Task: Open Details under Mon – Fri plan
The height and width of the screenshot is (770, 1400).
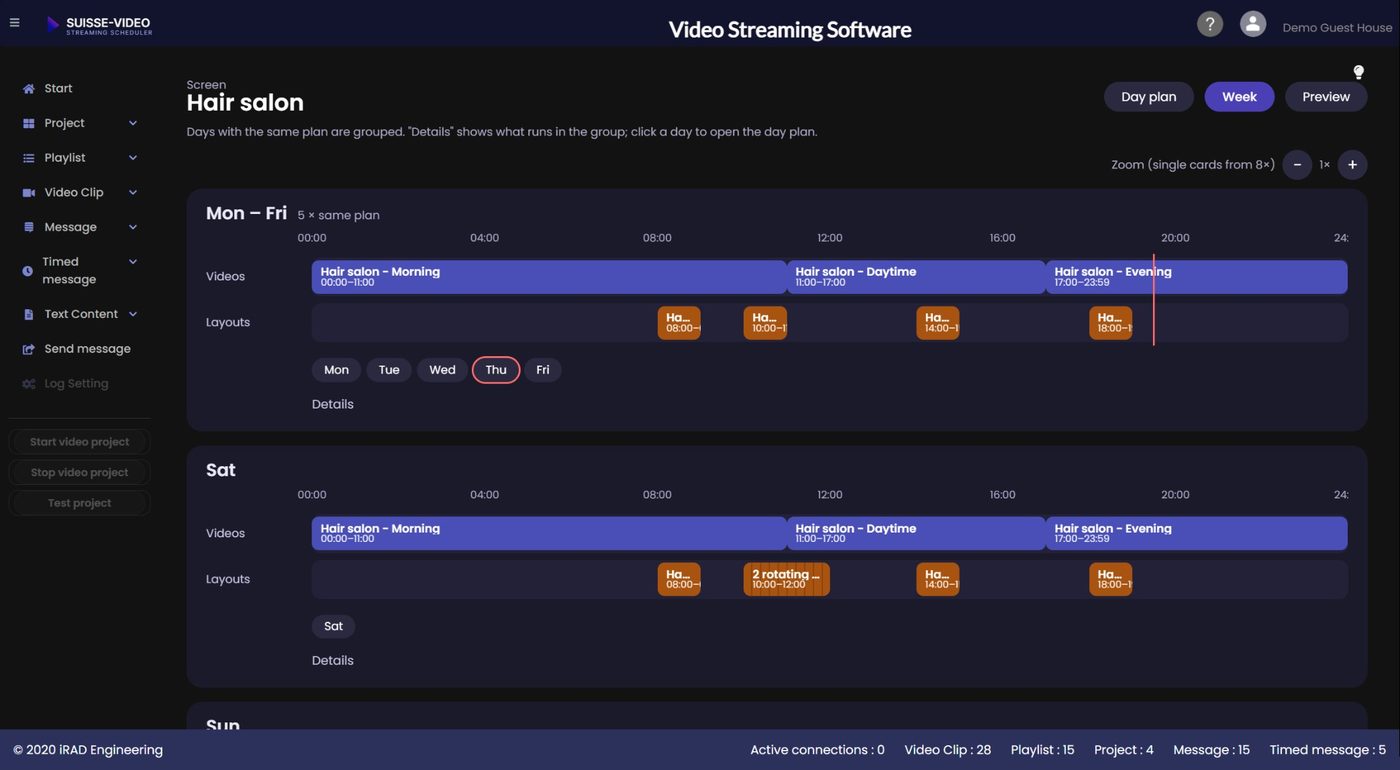Action: pos(333,404)
